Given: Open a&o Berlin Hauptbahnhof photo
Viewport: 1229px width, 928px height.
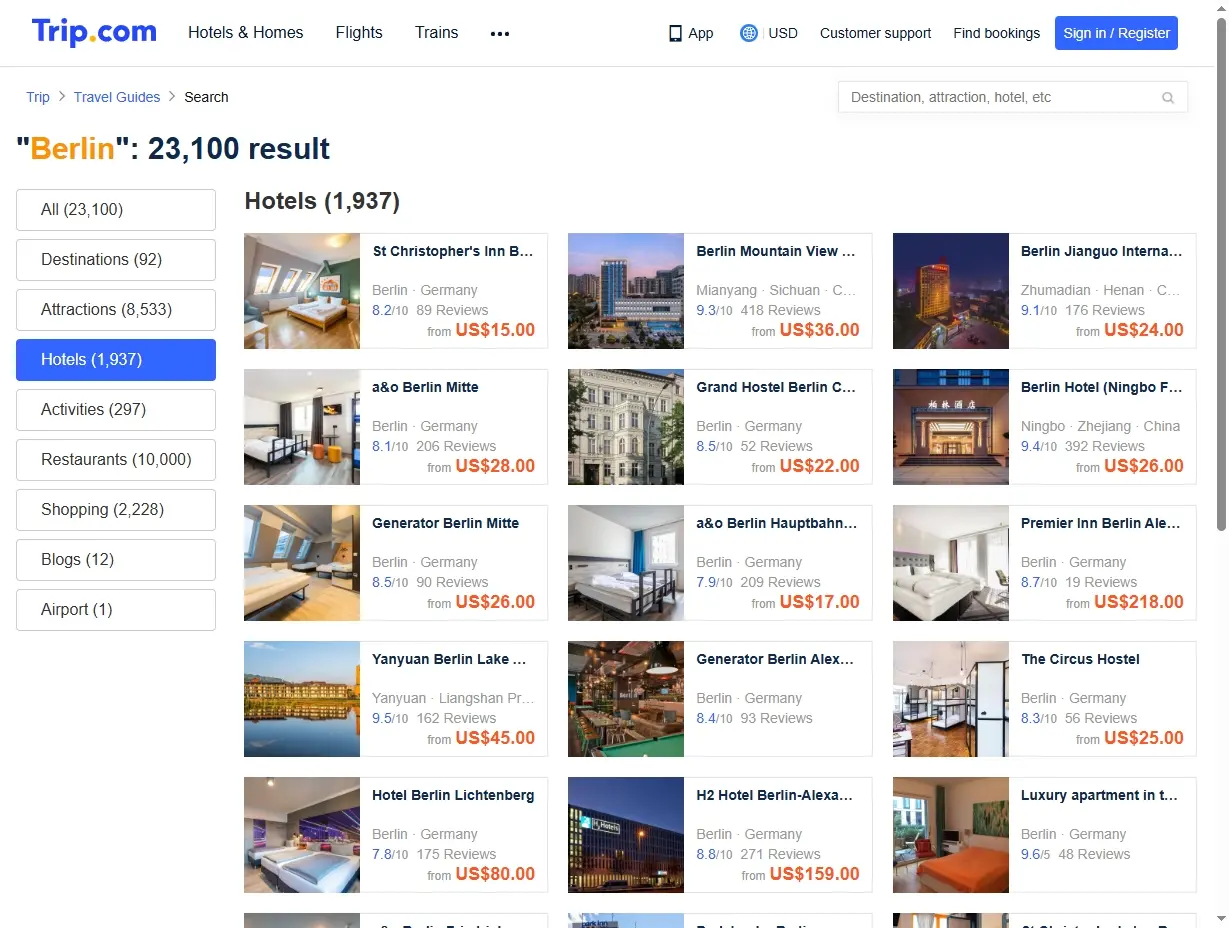Looking at the screenshot, I should click(626, 563).
